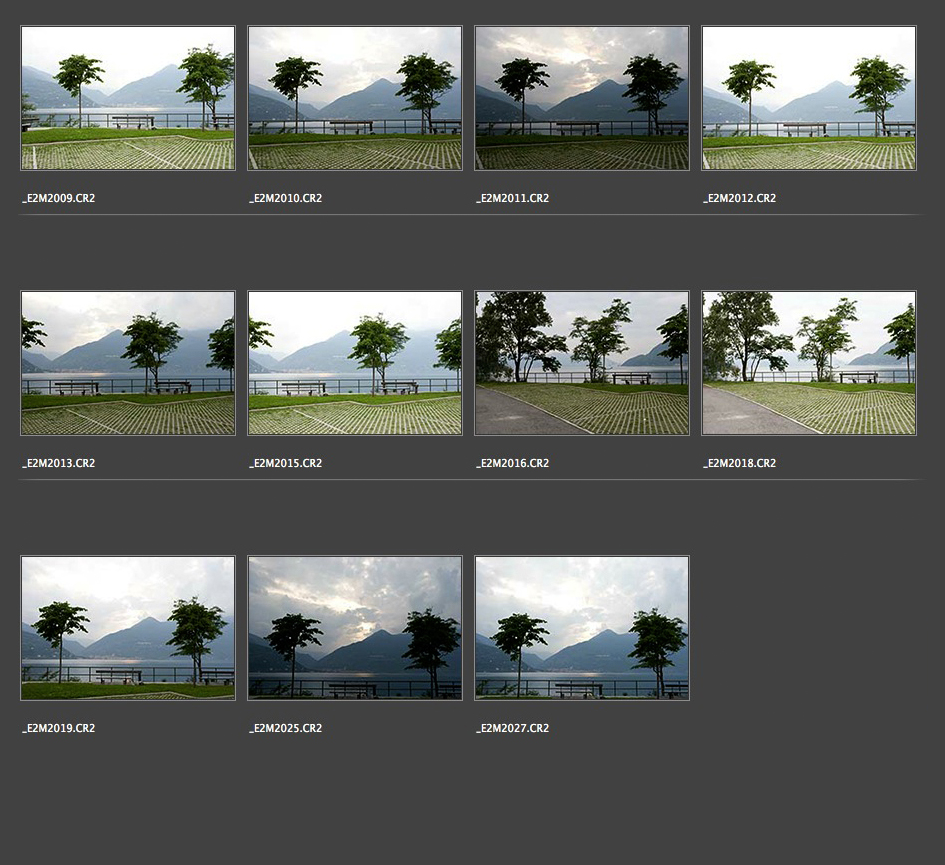Image resolution: width=945 pixels, height=865 pixels.
Task: Select the filename text _E2M2011.CR2
Action: tap(513, 198)
